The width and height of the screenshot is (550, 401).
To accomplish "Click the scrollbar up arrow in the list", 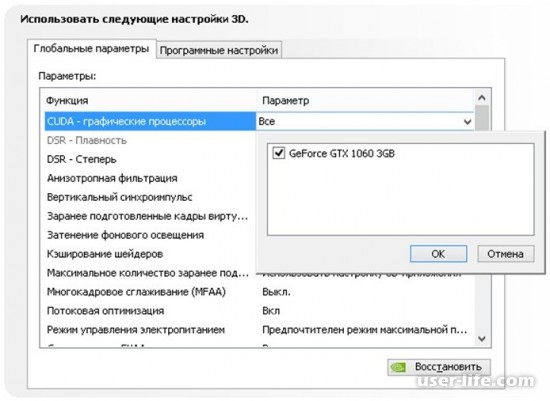I will pos(482,98).
